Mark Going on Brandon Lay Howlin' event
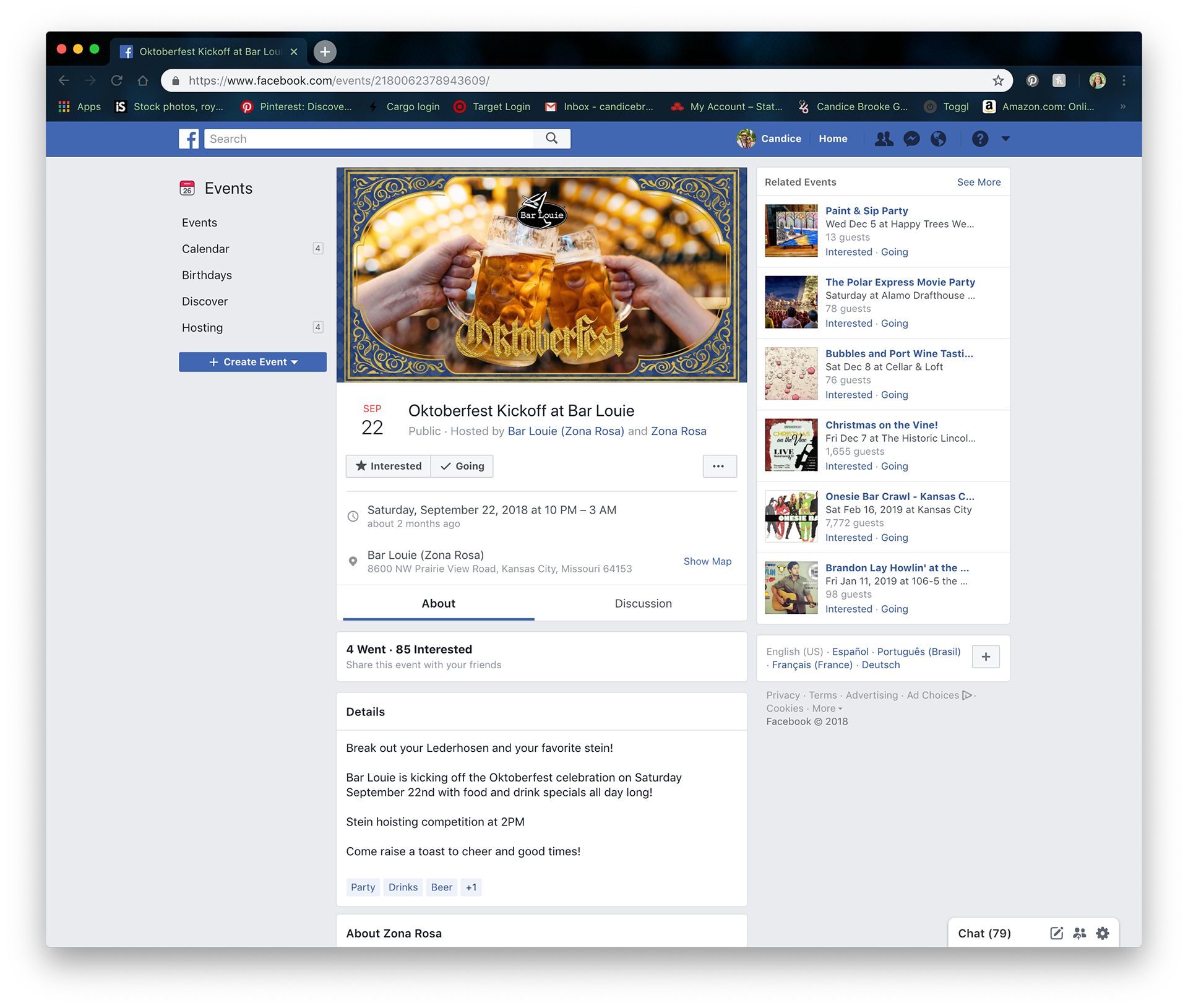This screenshot has height=1008, width=1188. (x=895, y=610)
